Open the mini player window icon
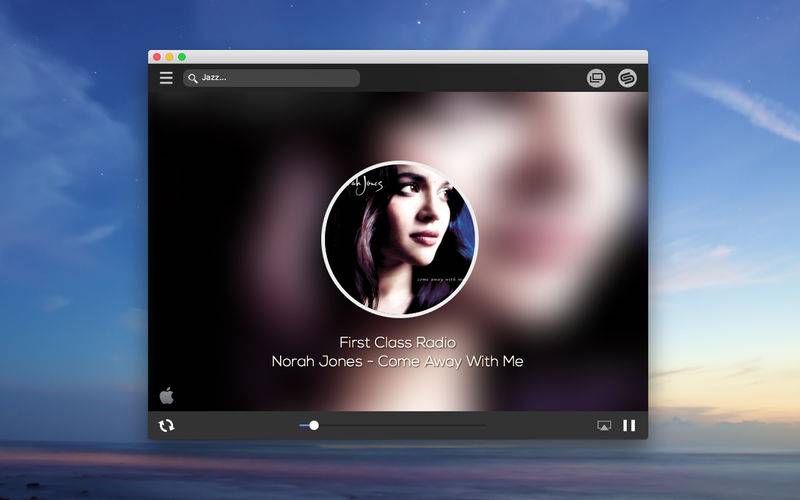Viewport: 800px width, 500px height. coord(596,78)
